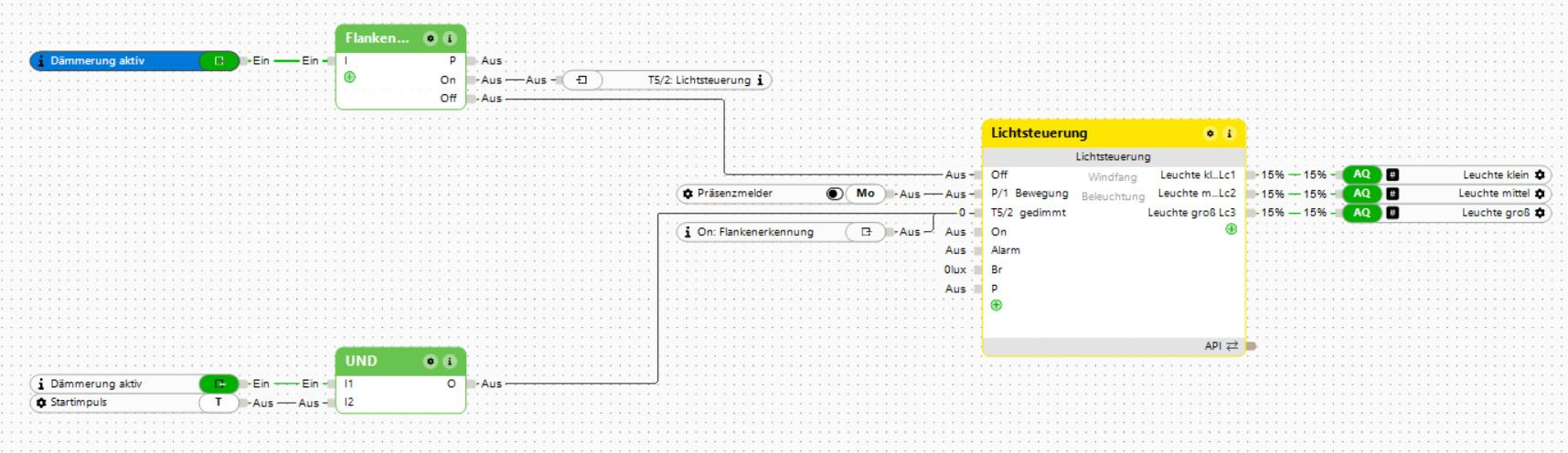Select the Flanken... block title

click(377, 38)
